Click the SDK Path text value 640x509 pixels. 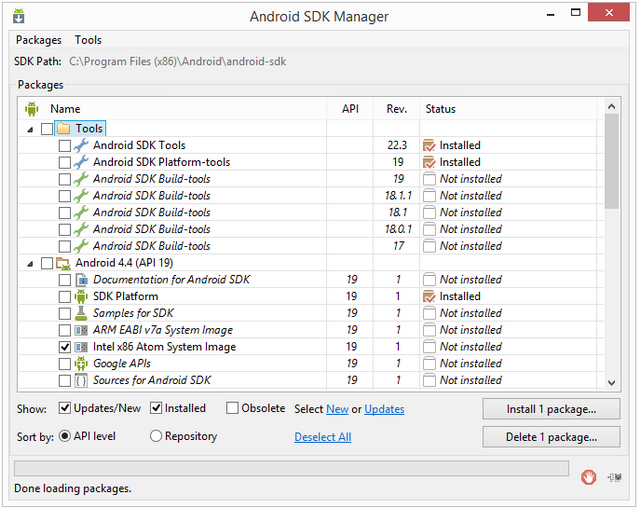pos(177,62)
